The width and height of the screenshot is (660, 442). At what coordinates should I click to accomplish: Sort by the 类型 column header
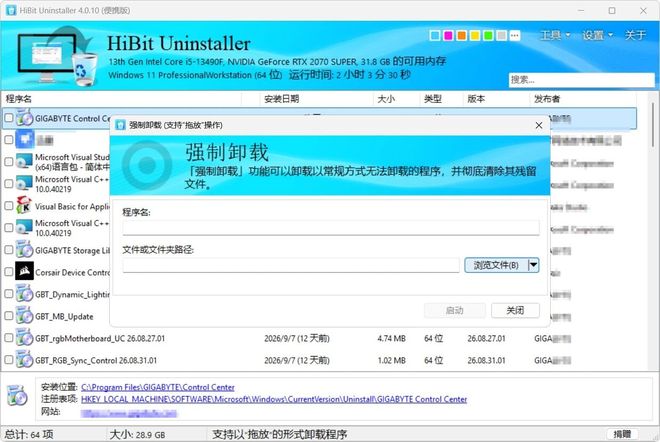(441, 99)
